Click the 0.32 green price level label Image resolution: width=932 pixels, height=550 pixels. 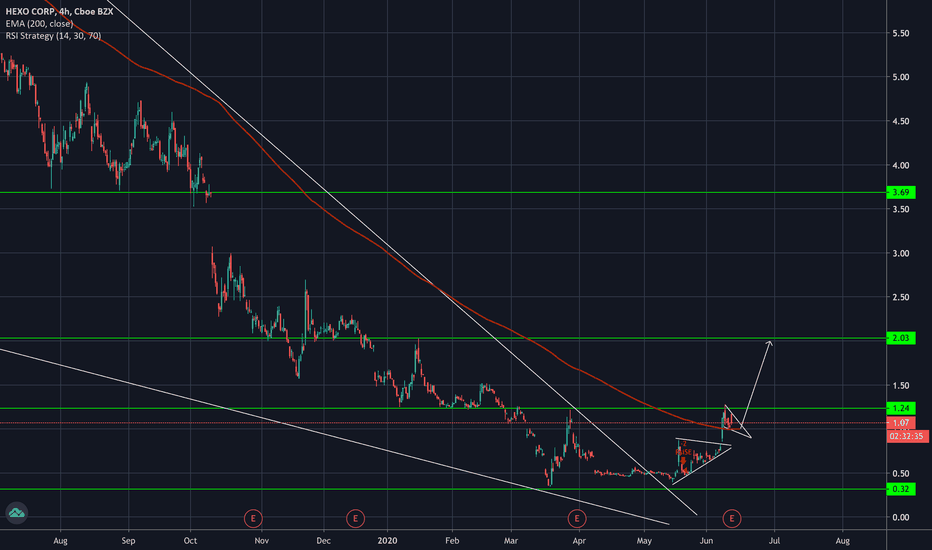click(x=900, y=489)
